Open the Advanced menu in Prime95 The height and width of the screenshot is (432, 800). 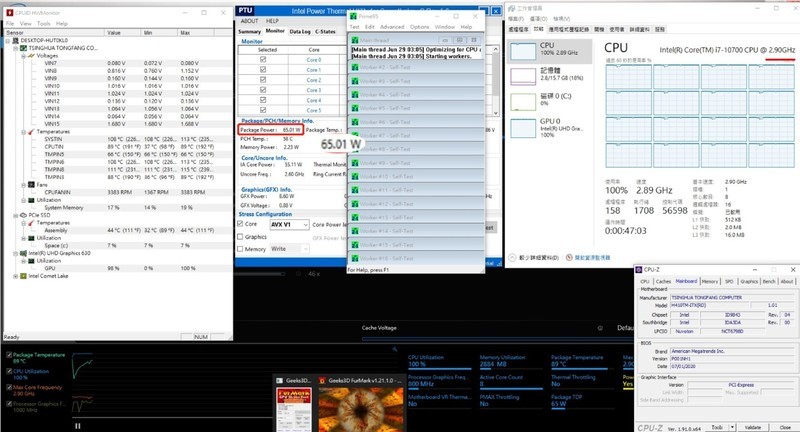[392, 27]
